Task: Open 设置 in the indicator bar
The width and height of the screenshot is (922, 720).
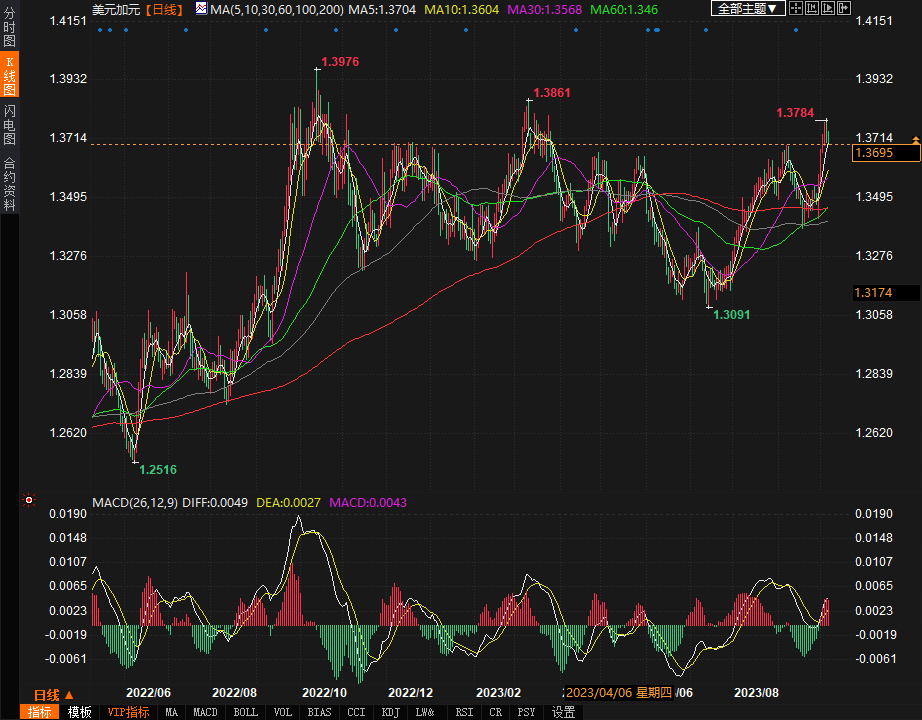Action: (x=564, y=712)
